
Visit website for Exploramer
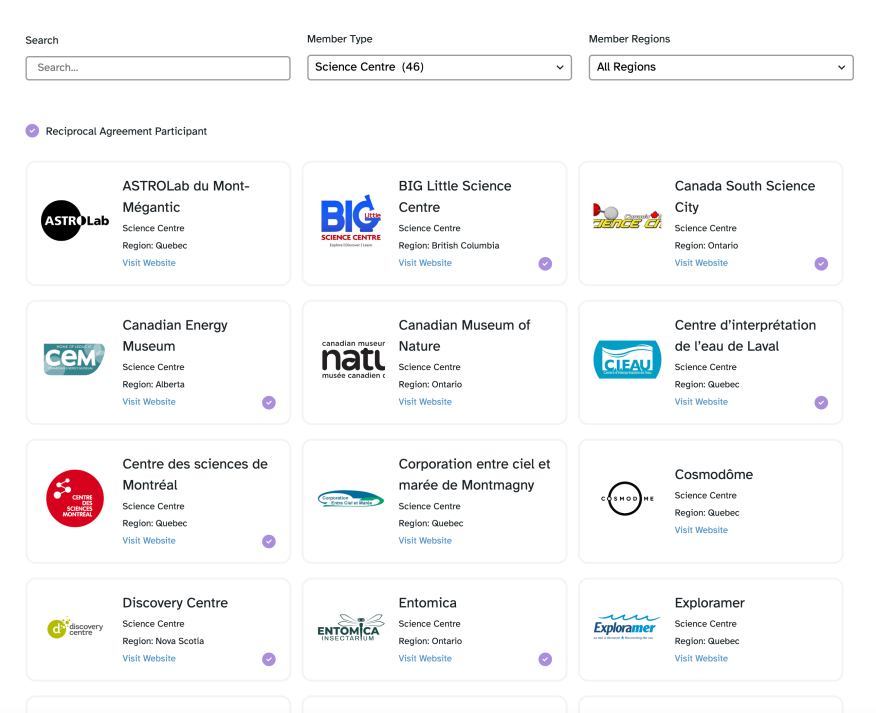point(701,658)
